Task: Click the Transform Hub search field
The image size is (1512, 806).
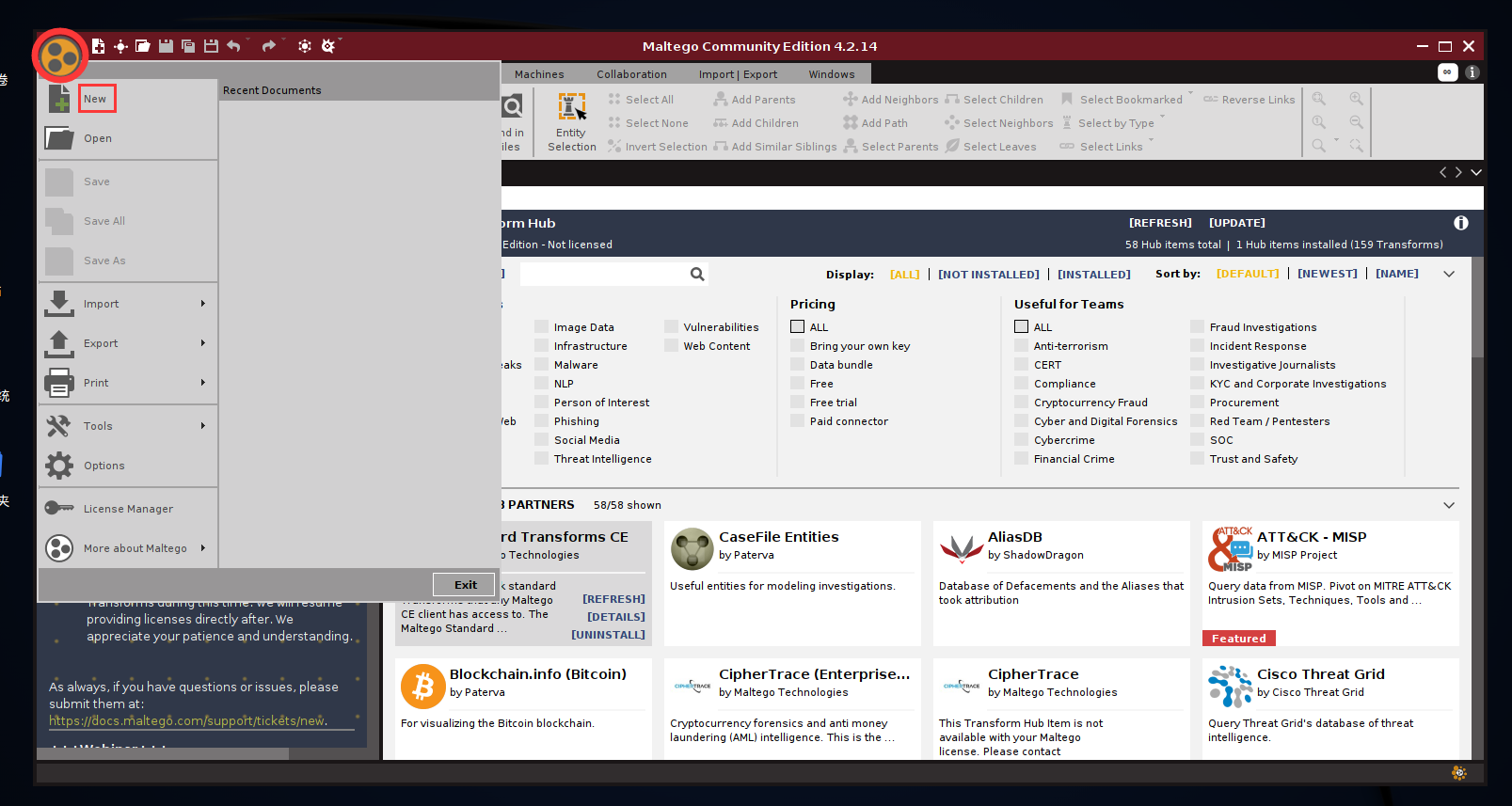Action: (x=604, y=274)
